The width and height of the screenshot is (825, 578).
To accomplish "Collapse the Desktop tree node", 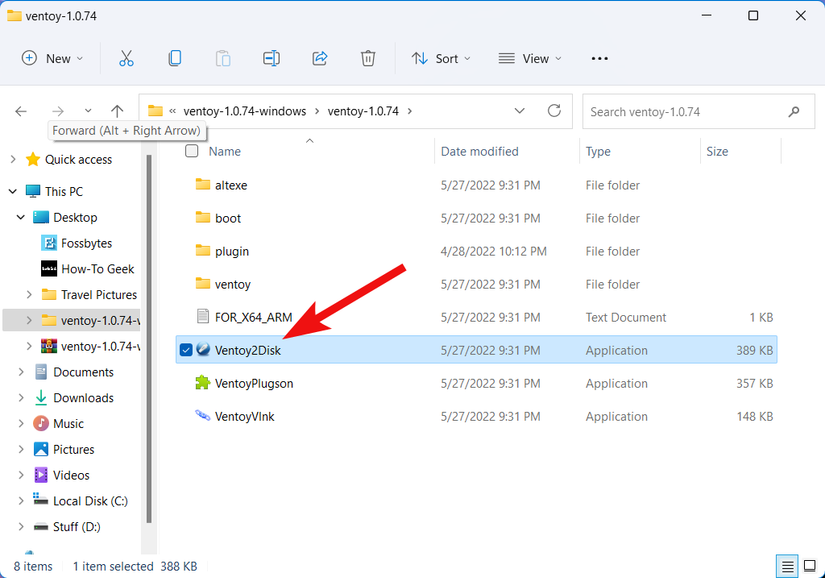I will tap(21, 217).
